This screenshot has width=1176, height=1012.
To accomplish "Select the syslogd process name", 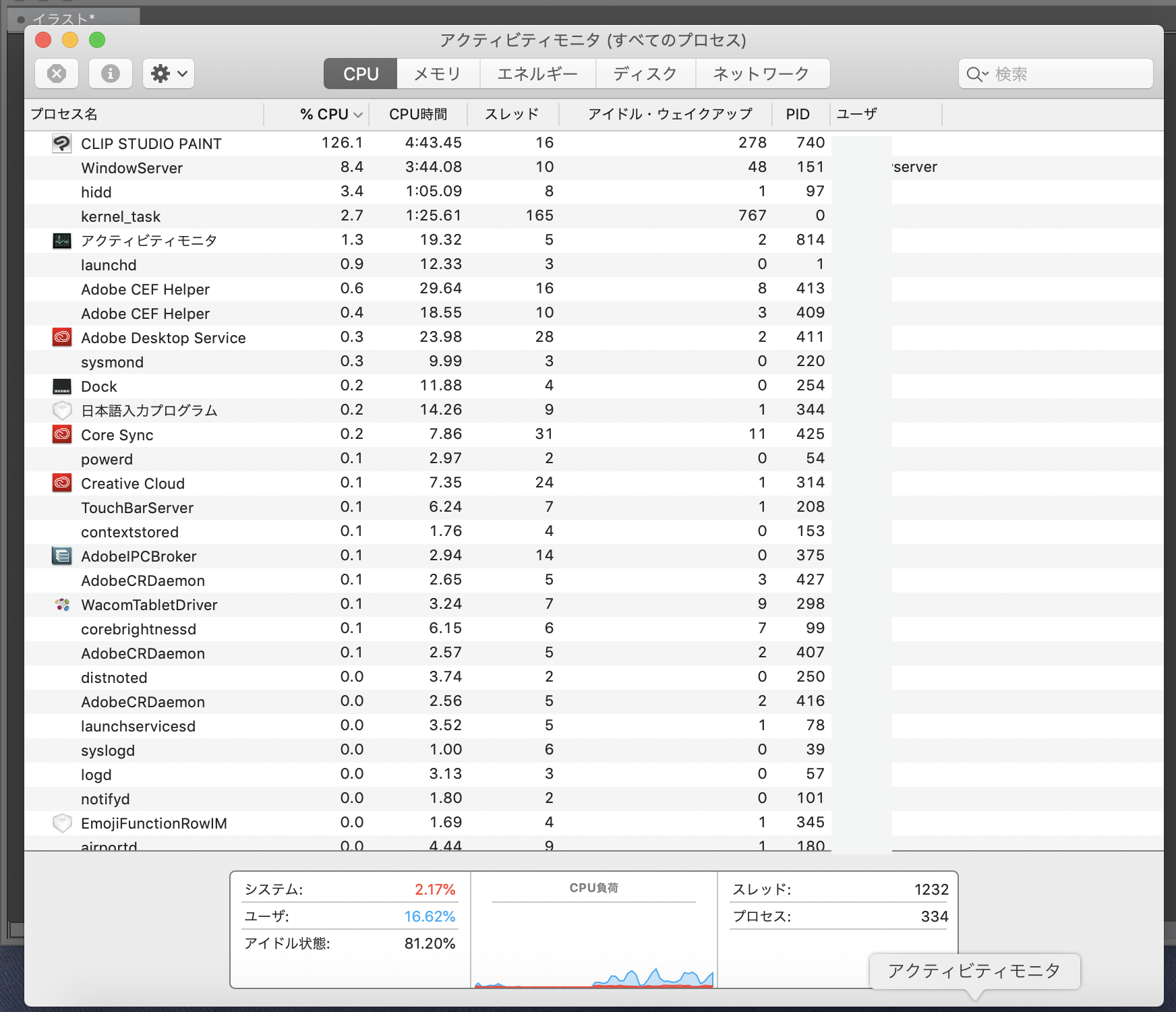I will point(108,750).
